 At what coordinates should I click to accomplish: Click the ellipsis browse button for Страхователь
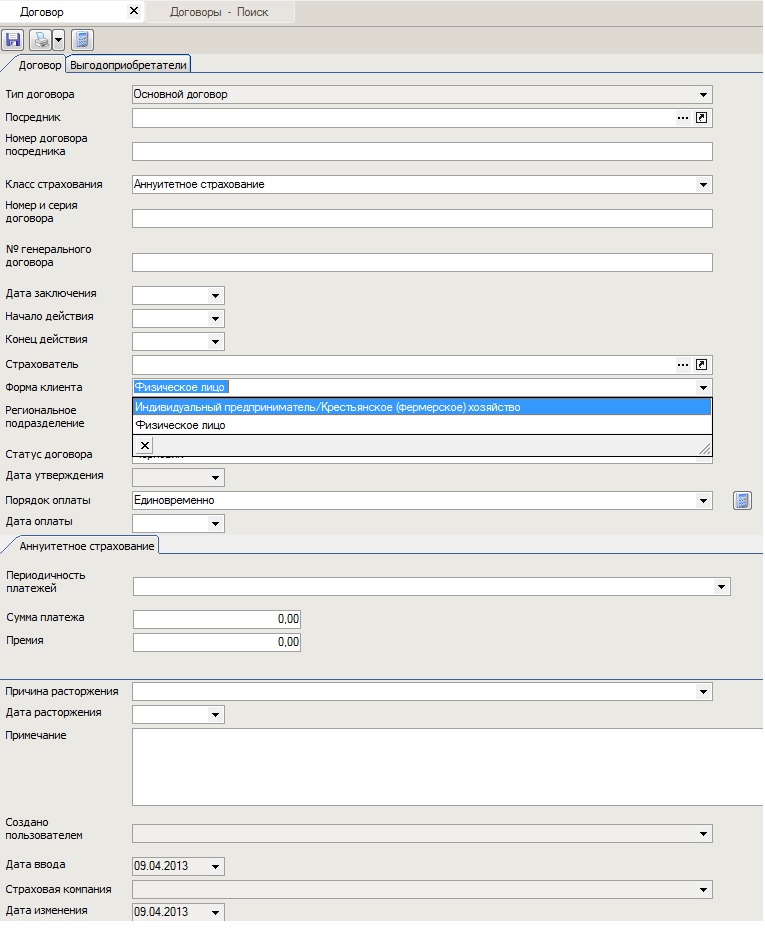pyautogui.click(x=683, y=365)
